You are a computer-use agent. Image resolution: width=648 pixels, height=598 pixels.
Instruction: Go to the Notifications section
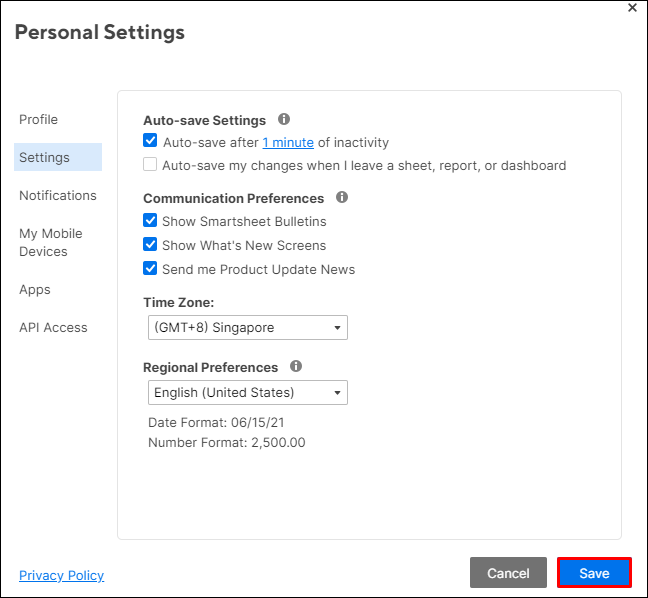coord(58,195)
